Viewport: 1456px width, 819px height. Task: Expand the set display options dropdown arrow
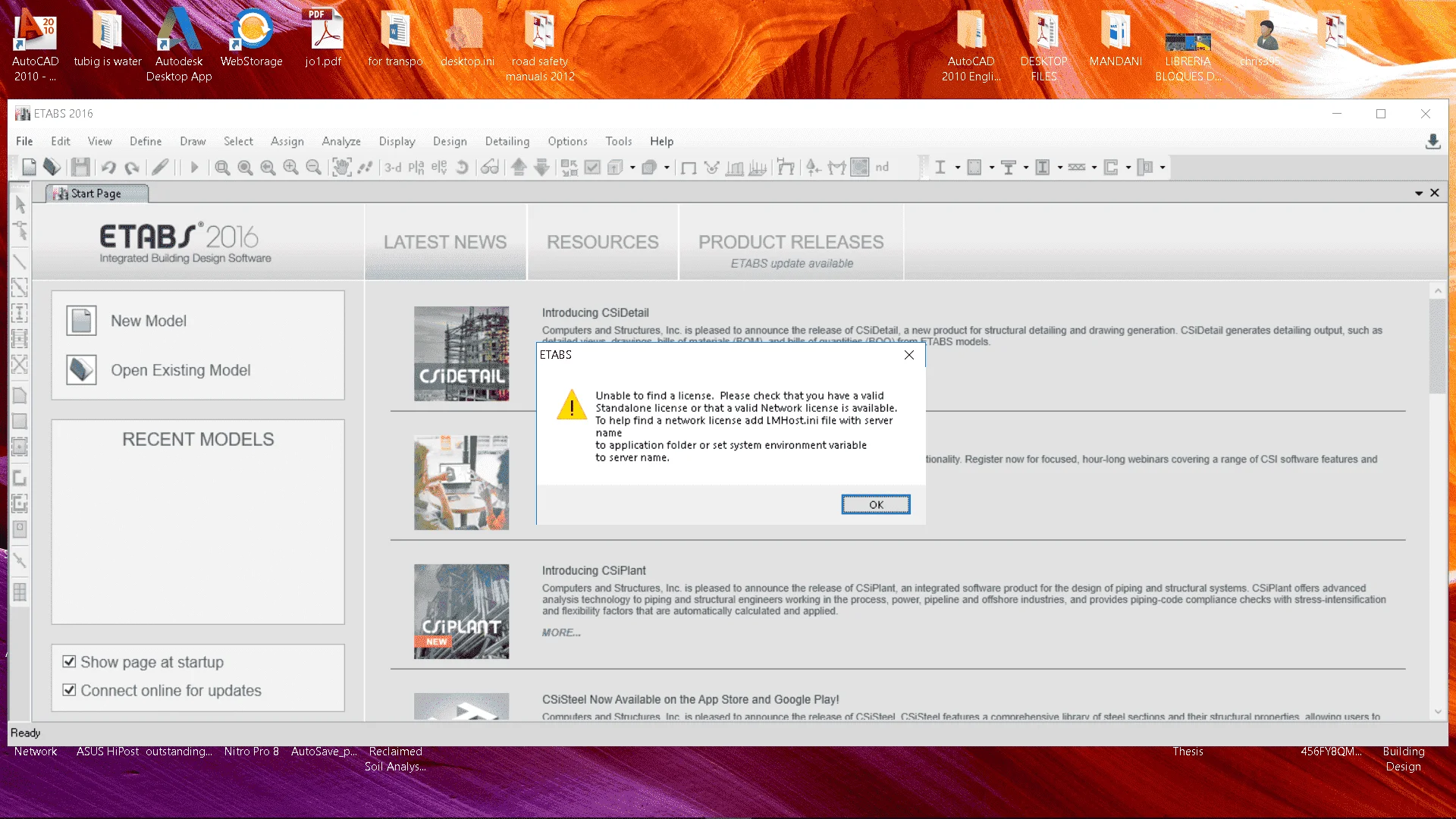tap(632, 168)
